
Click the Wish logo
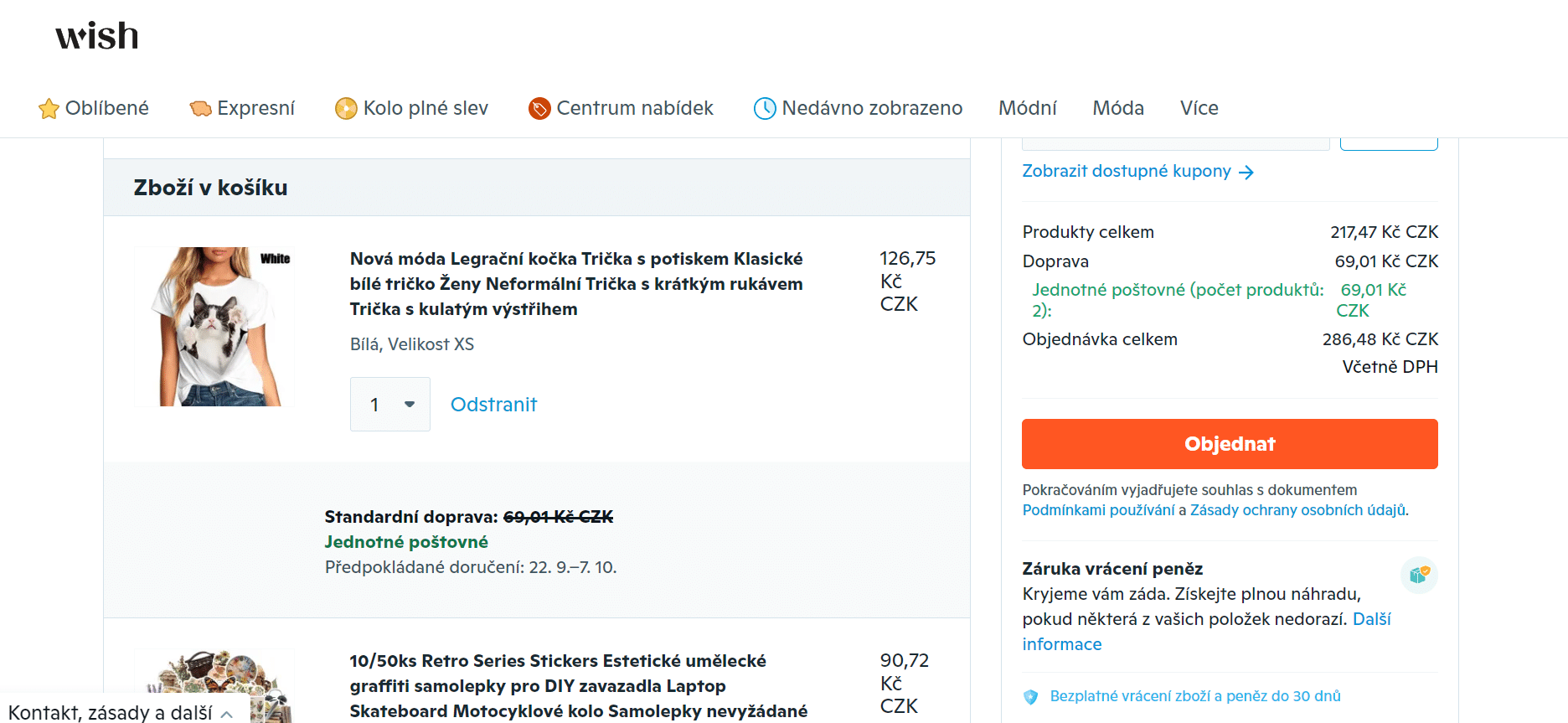tap(96, 36)
